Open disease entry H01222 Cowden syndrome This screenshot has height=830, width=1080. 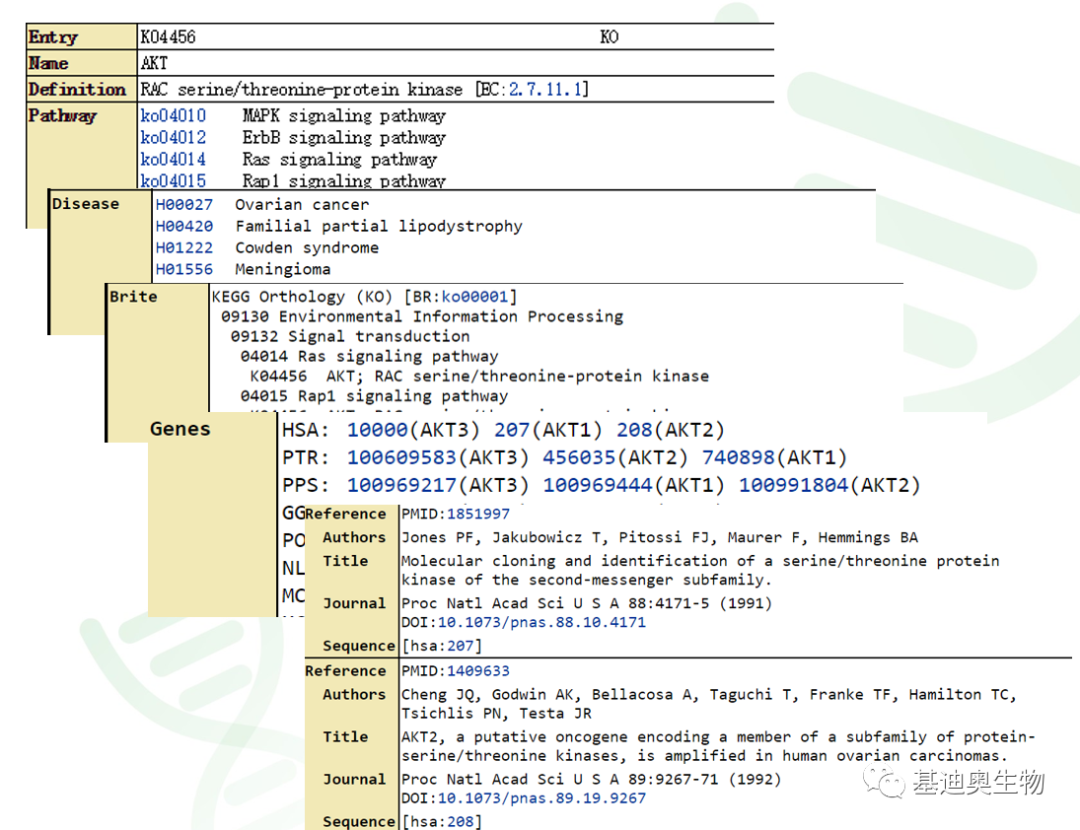(184, 247)
